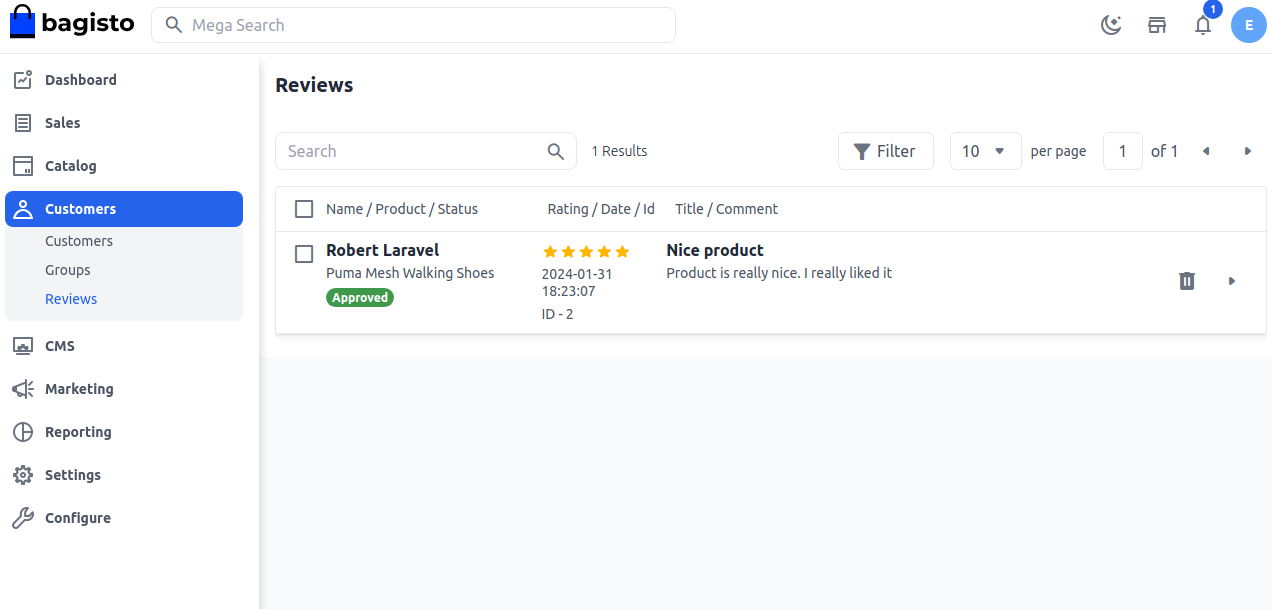
Task: Open the Configure menu
Action: [x=78, y=518]
